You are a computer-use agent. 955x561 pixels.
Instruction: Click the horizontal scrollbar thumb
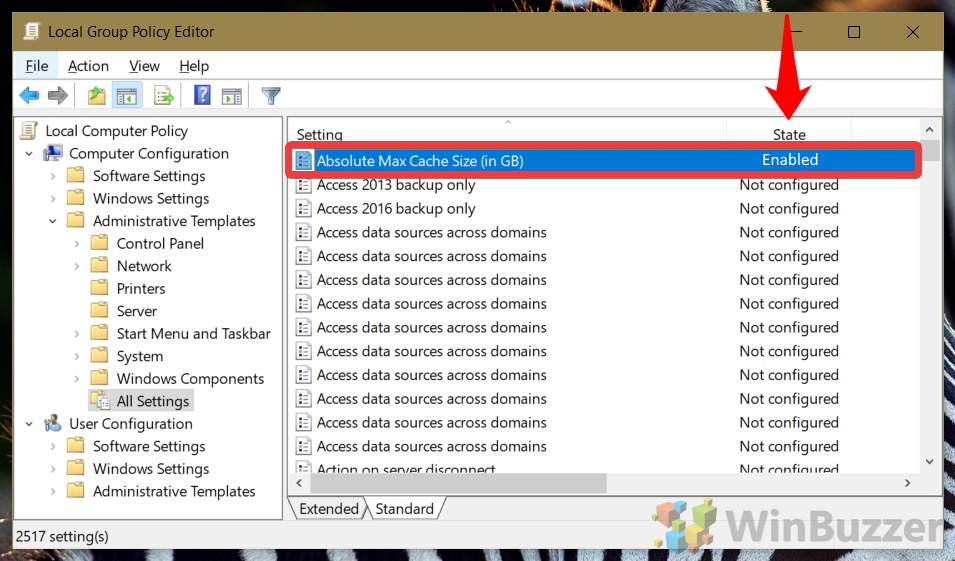coord(458,483)
